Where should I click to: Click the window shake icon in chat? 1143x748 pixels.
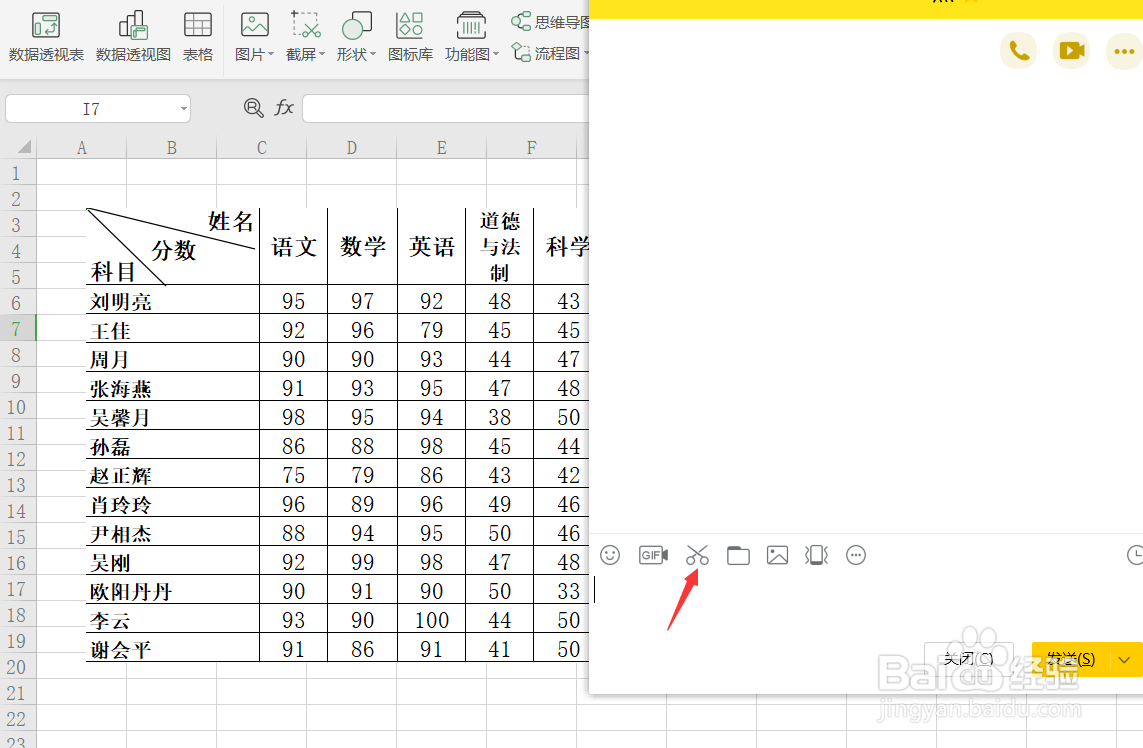(816, 556)
